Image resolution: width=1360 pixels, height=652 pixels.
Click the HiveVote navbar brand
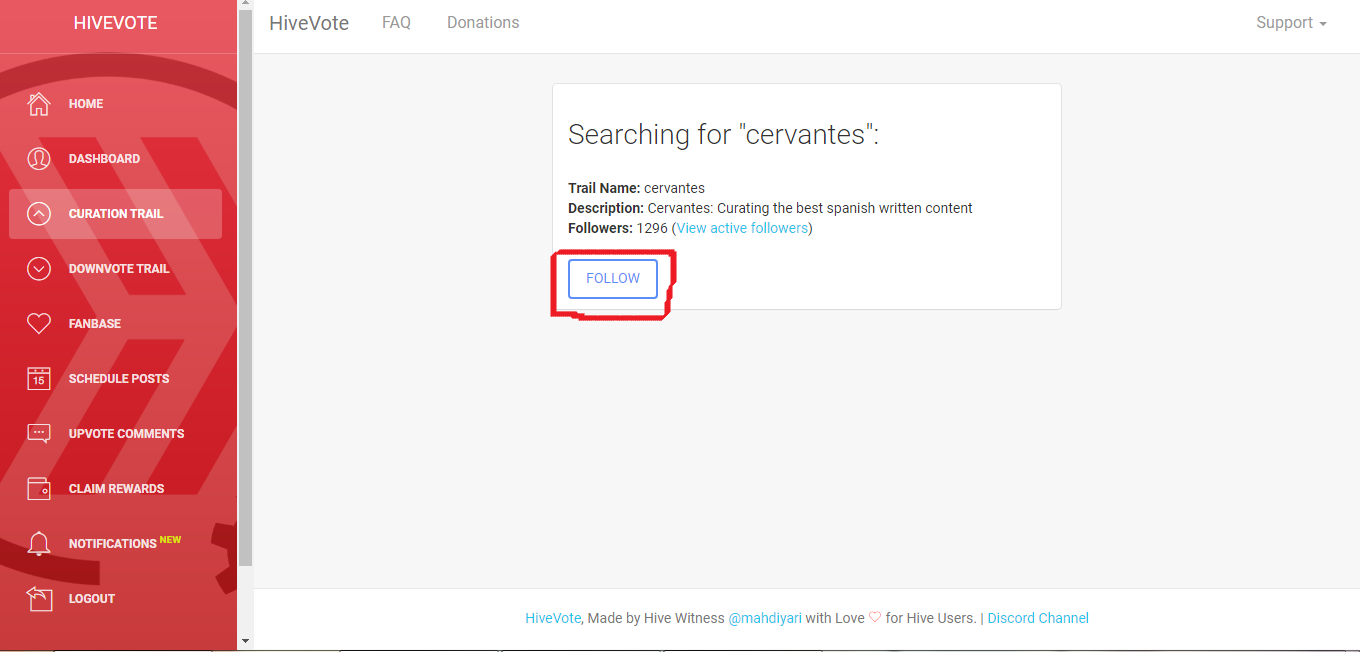coord(309,23)
